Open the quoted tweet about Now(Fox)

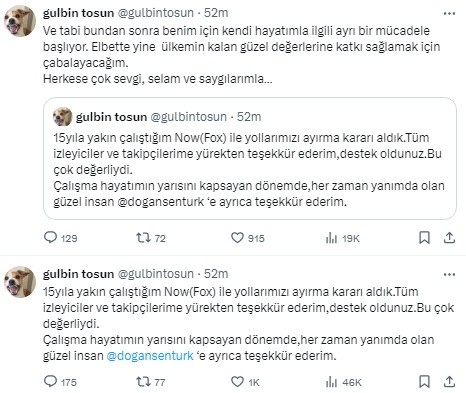point(250,158)
